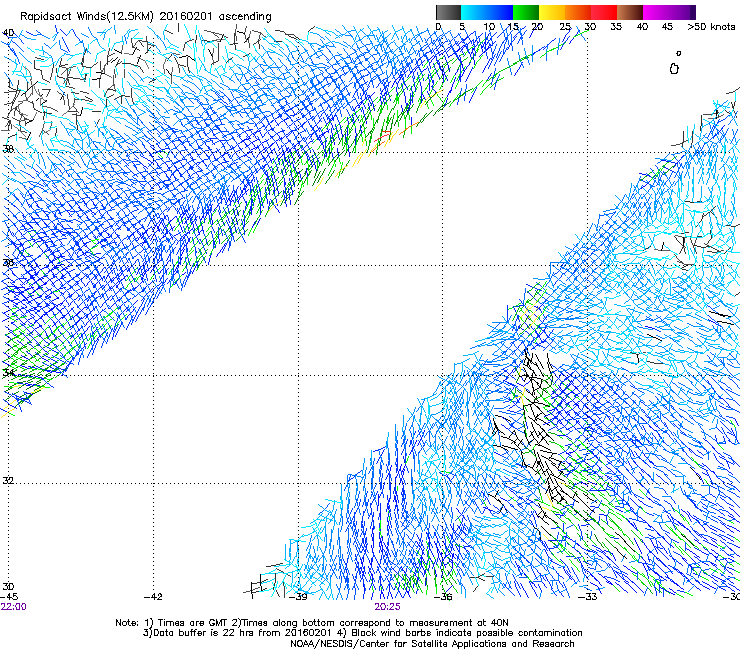Click the '-33' longitude label
Image resolution: width=740 pixels, height=650 pixels.
click(x=588, y=597)
